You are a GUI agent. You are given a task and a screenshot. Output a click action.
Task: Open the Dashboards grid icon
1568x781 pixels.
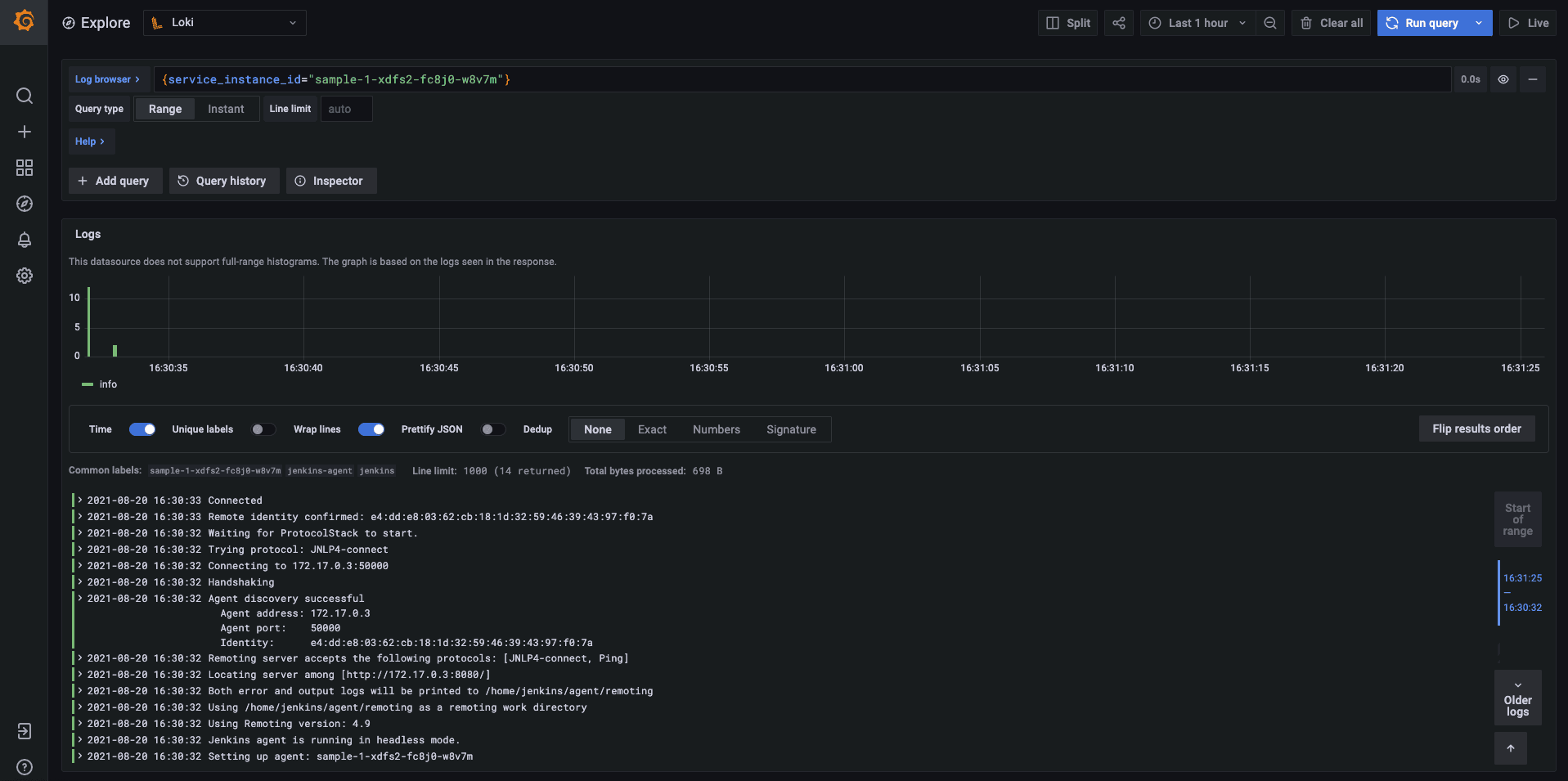click(x=25, y=168)
